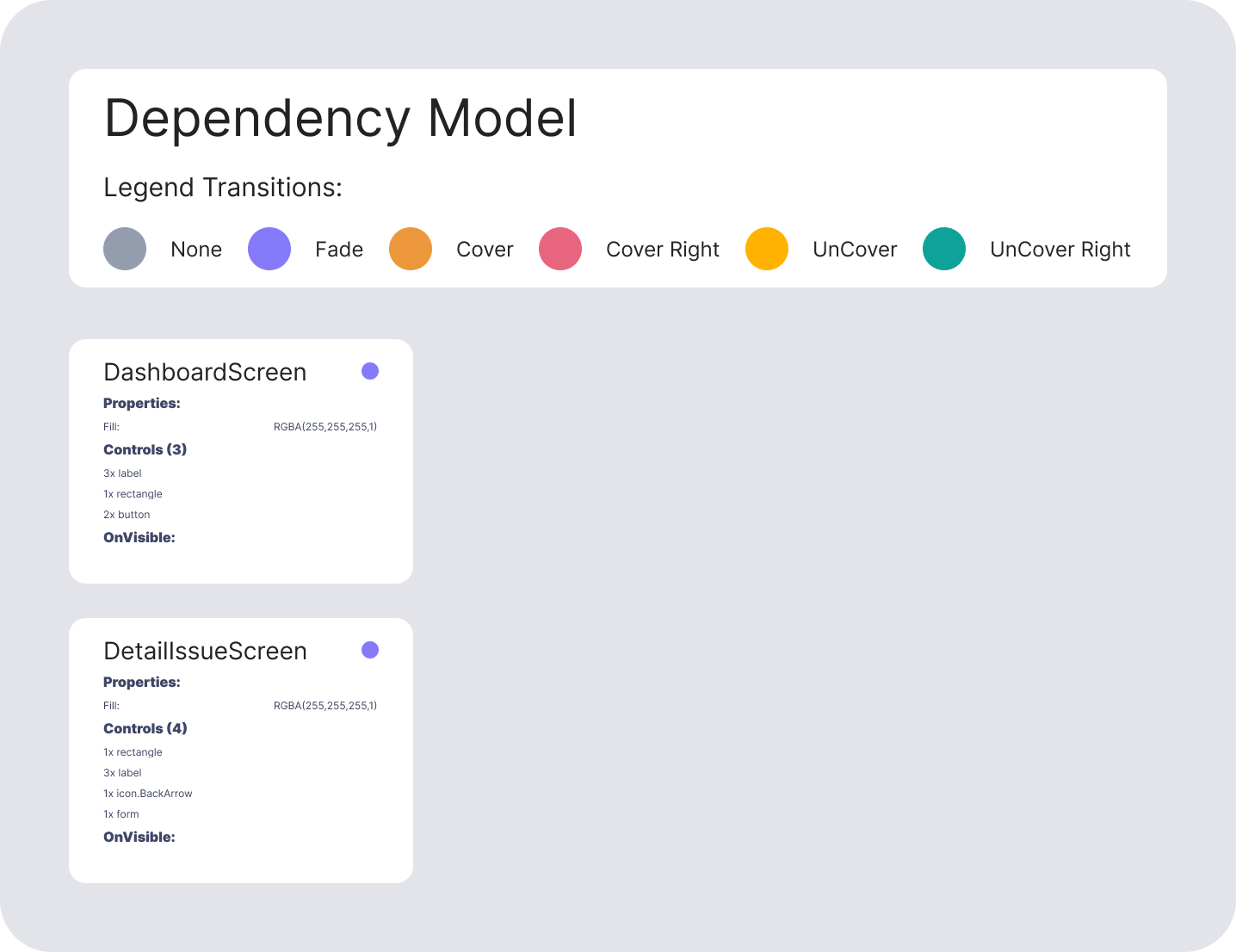Click Controls (3) in DashboardScreen card
Image resolution: width=1236 pixels, height=952 pixels.
pyautogui.click(x=145, y=449)
